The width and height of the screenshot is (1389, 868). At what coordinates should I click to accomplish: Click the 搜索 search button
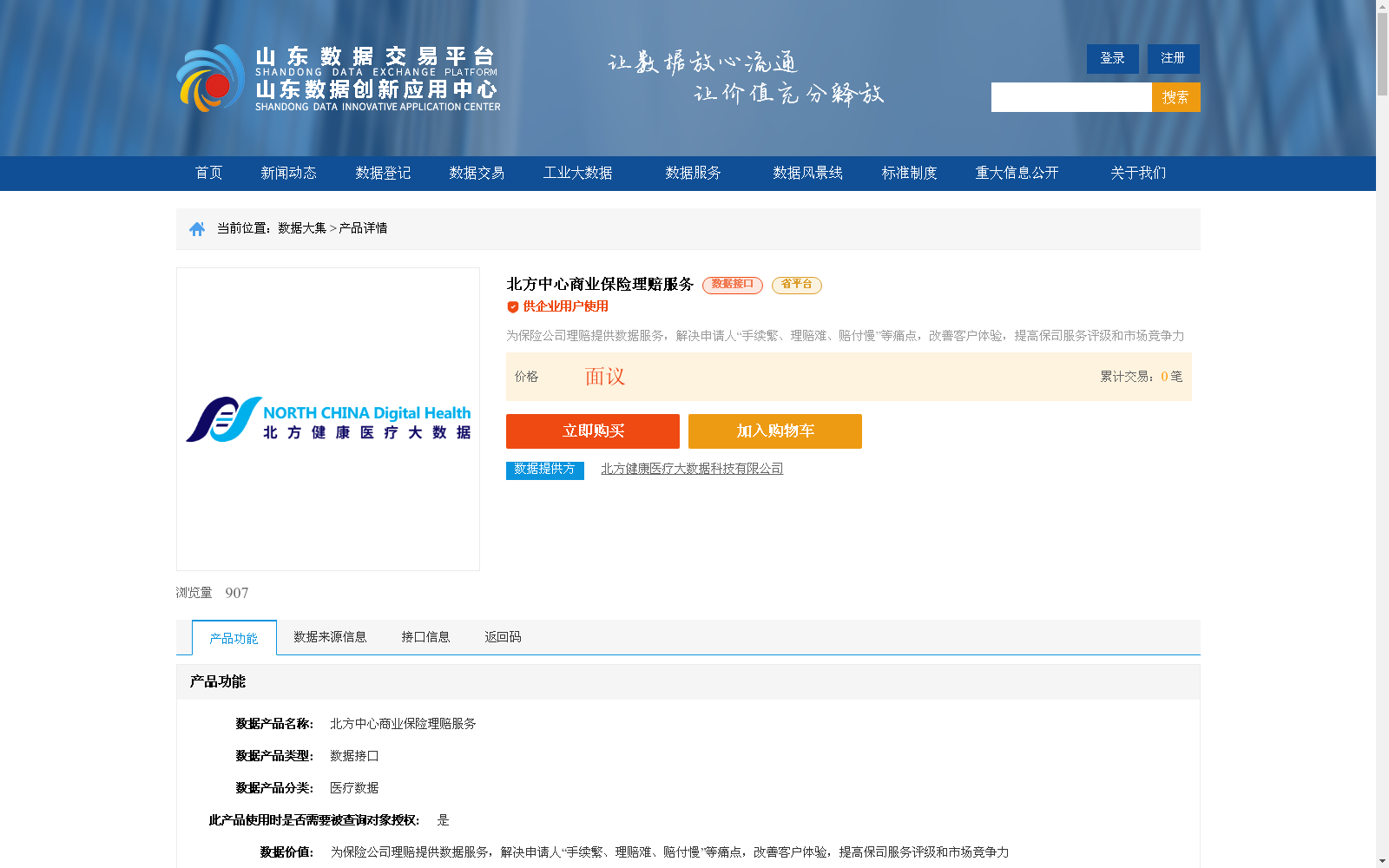coord(1176,97)
